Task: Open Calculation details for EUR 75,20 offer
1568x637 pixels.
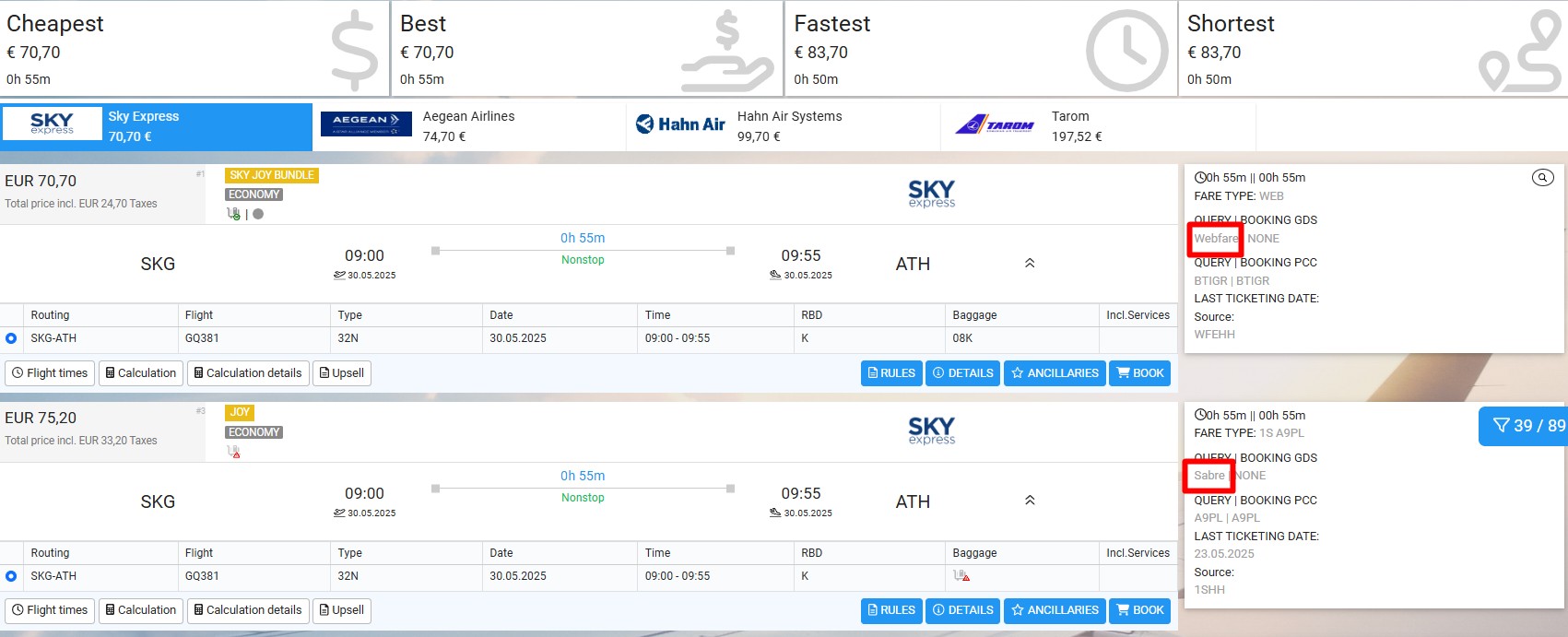Action: 248,610
